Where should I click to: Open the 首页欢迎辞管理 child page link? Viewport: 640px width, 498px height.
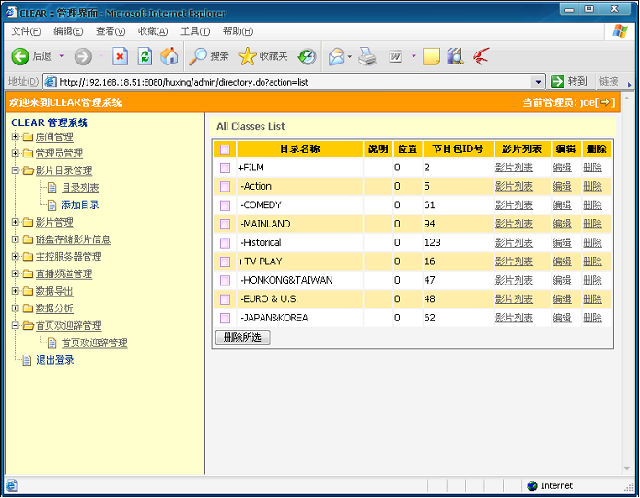click(x=94, y=343)
